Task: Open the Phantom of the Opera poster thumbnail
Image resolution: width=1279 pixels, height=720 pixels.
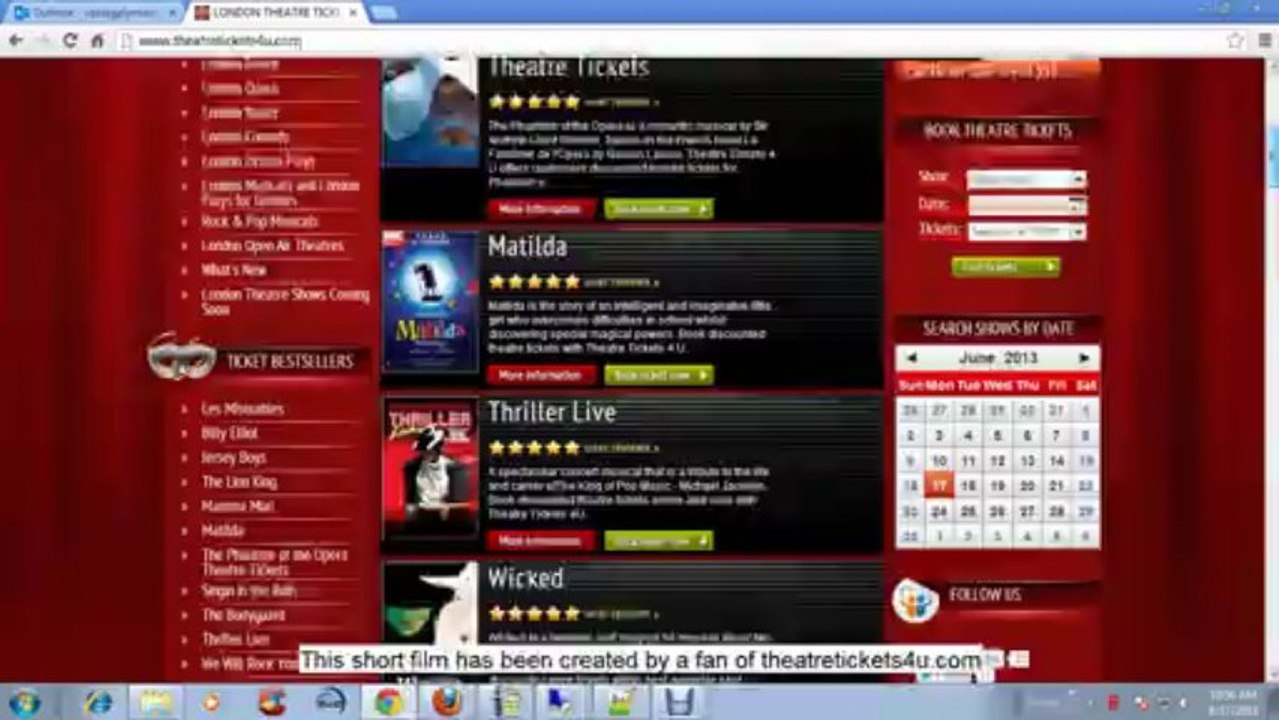Action: point(431,112)
